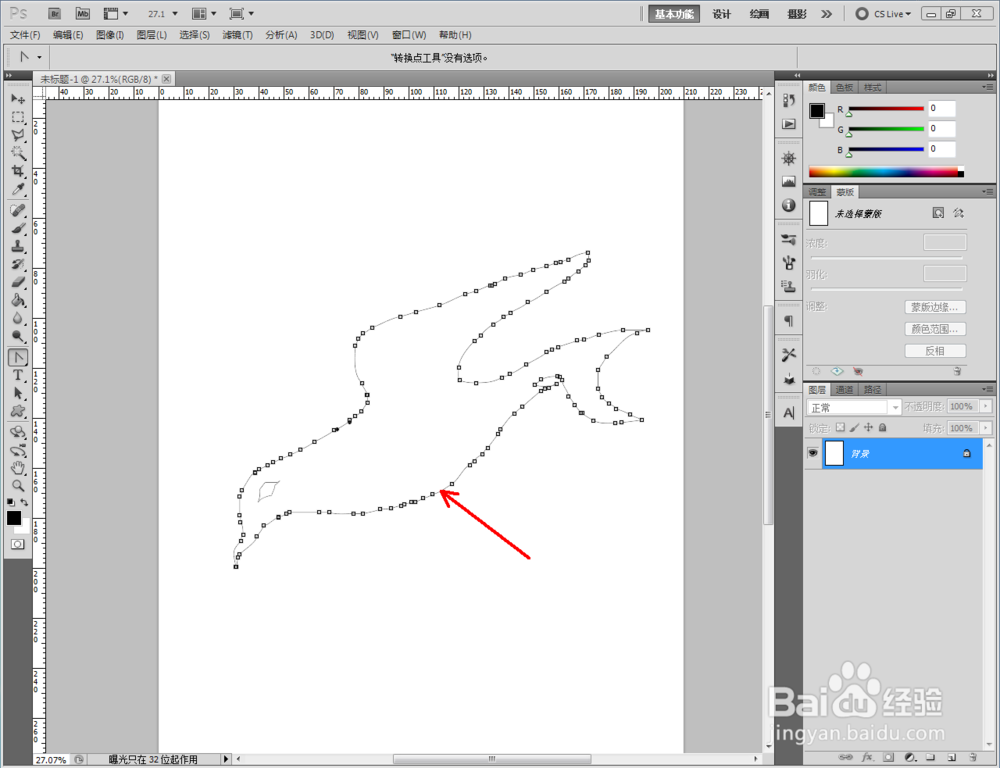Select the Eyedropper tool
This screenshot has width=1000, height=768.
[18, 189]
